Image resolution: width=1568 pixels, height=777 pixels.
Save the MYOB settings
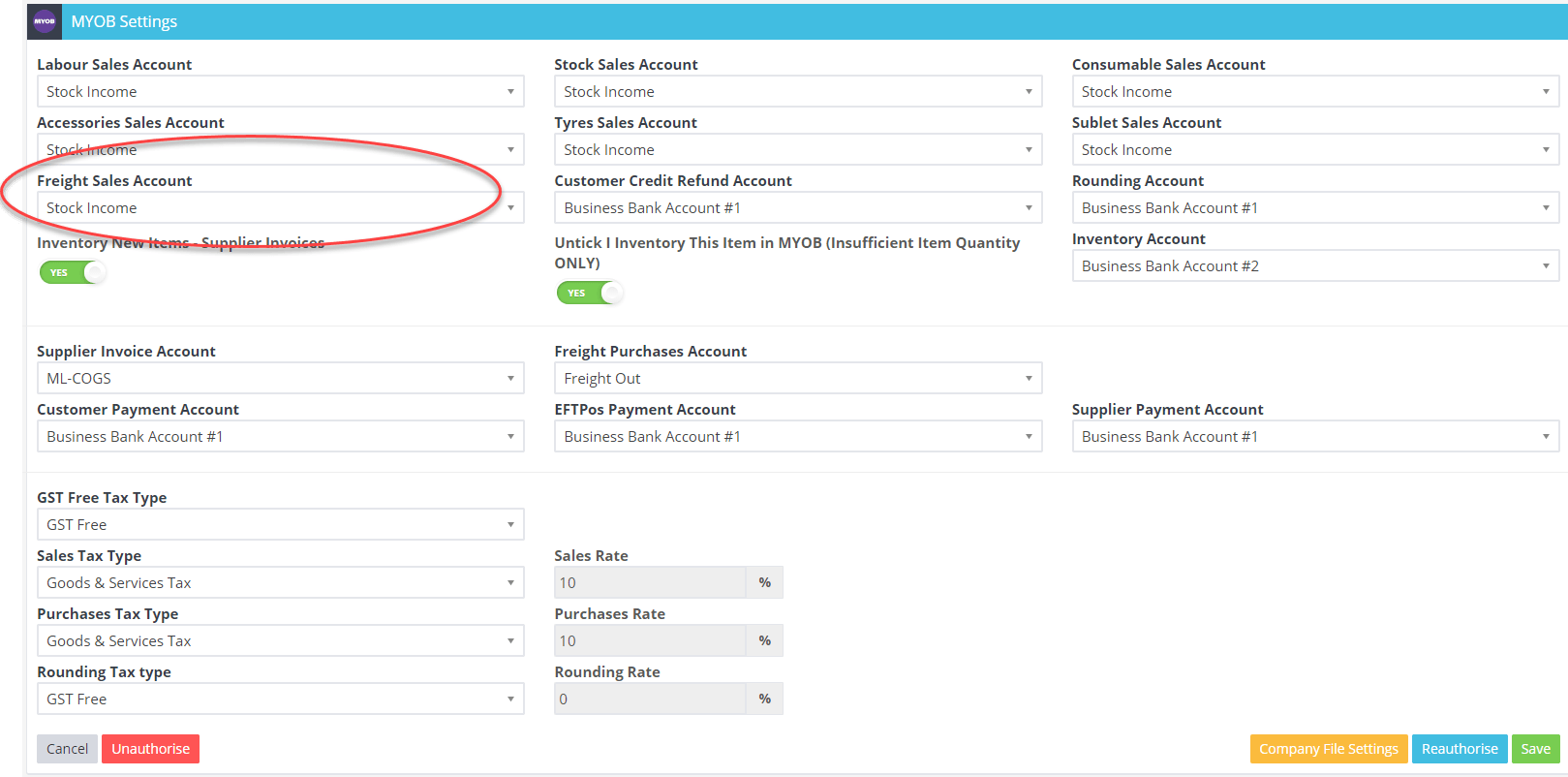coord(1535,749)
